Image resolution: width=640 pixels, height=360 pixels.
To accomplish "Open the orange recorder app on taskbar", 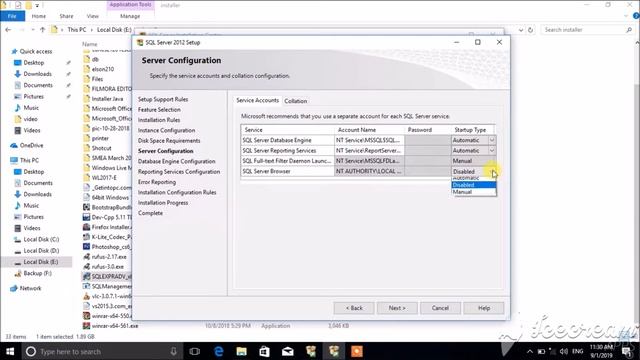I will (x=357, y=351).
